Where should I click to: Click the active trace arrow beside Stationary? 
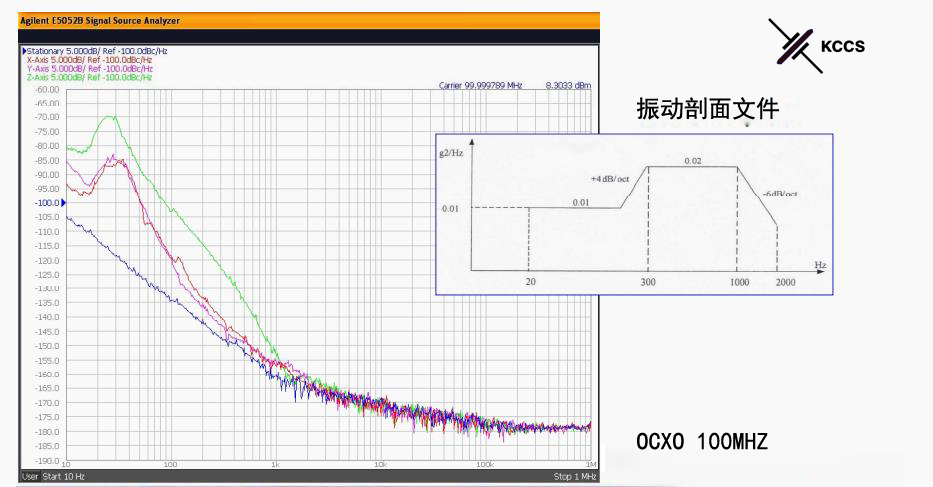coord(24,51)
